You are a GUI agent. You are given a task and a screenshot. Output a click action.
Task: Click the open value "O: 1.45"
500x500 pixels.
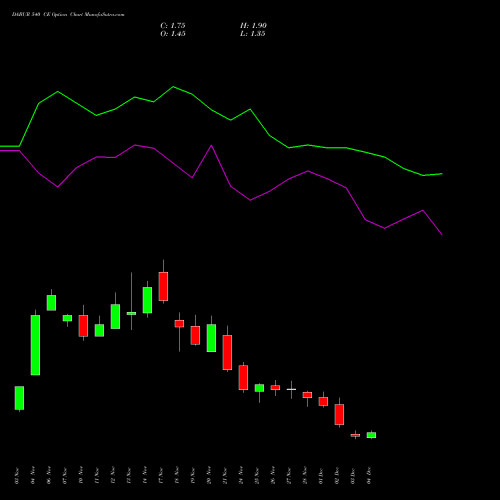pos(173,34)
